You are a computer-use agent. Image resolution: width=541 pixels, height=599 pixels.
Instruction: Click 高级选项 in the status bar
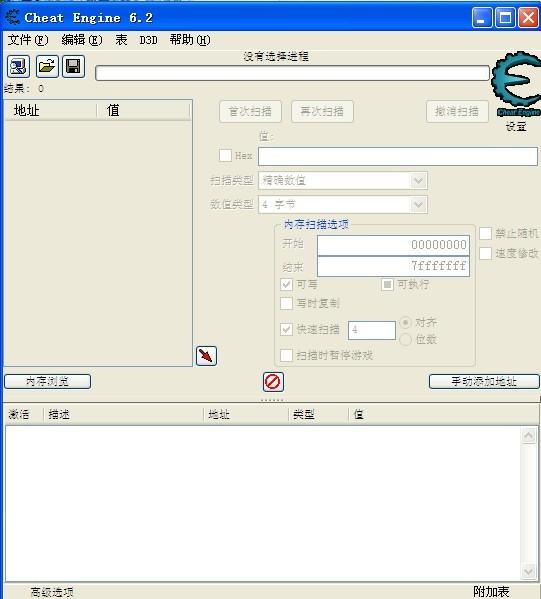[52, 592]
